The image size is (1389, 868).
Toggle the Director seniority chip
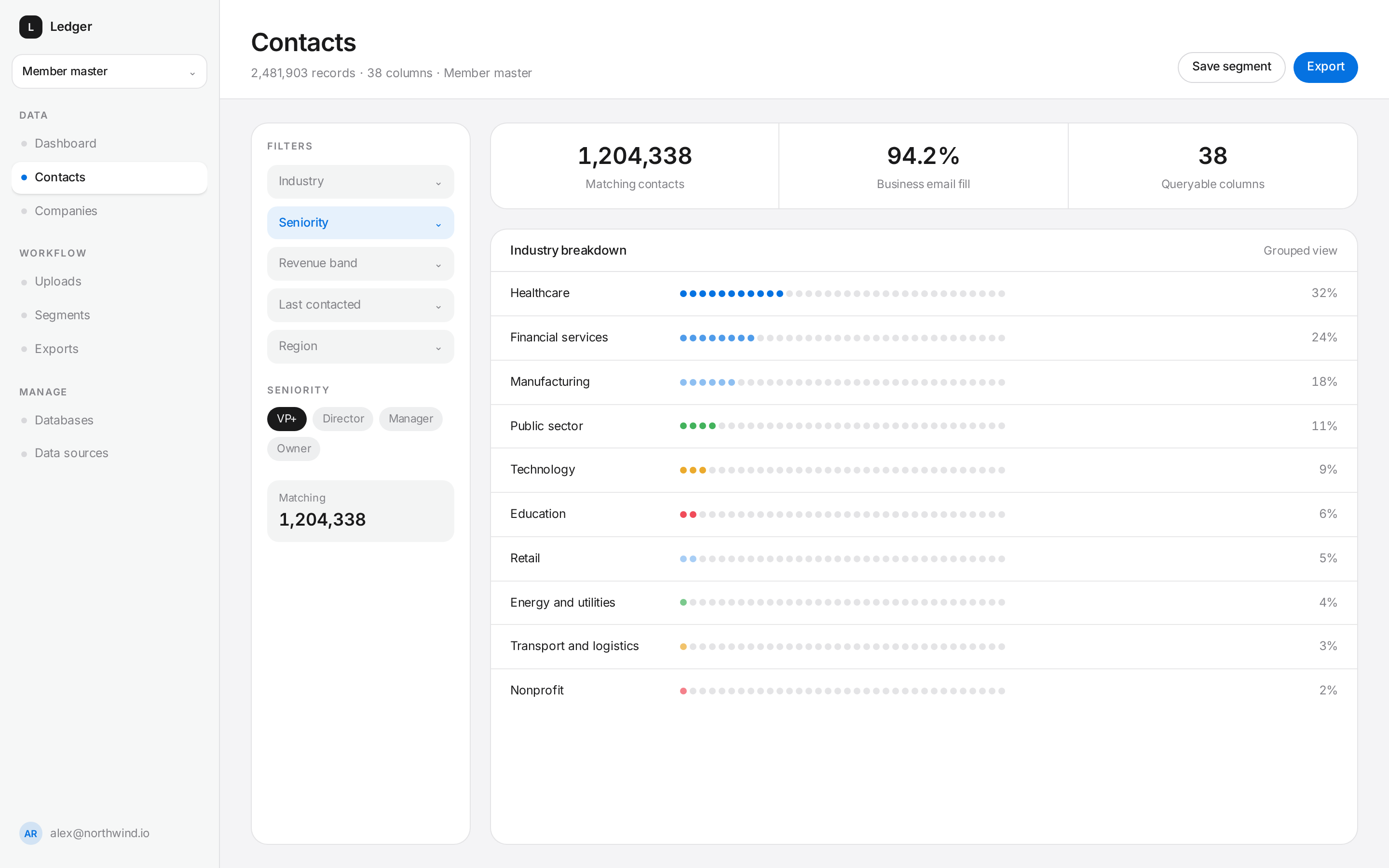342,419
